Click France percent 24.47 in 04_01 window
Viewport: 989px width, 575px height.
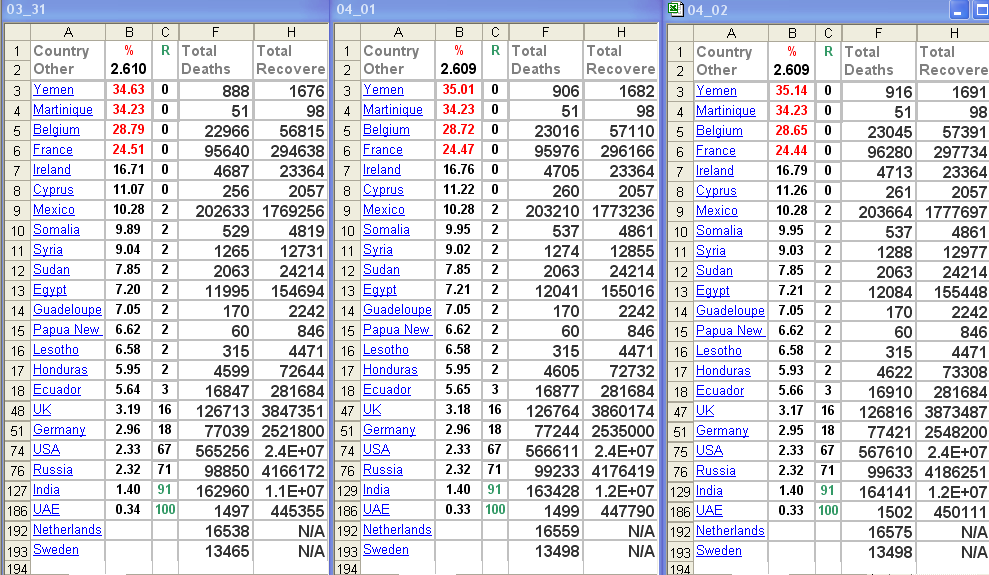point(459,149)
